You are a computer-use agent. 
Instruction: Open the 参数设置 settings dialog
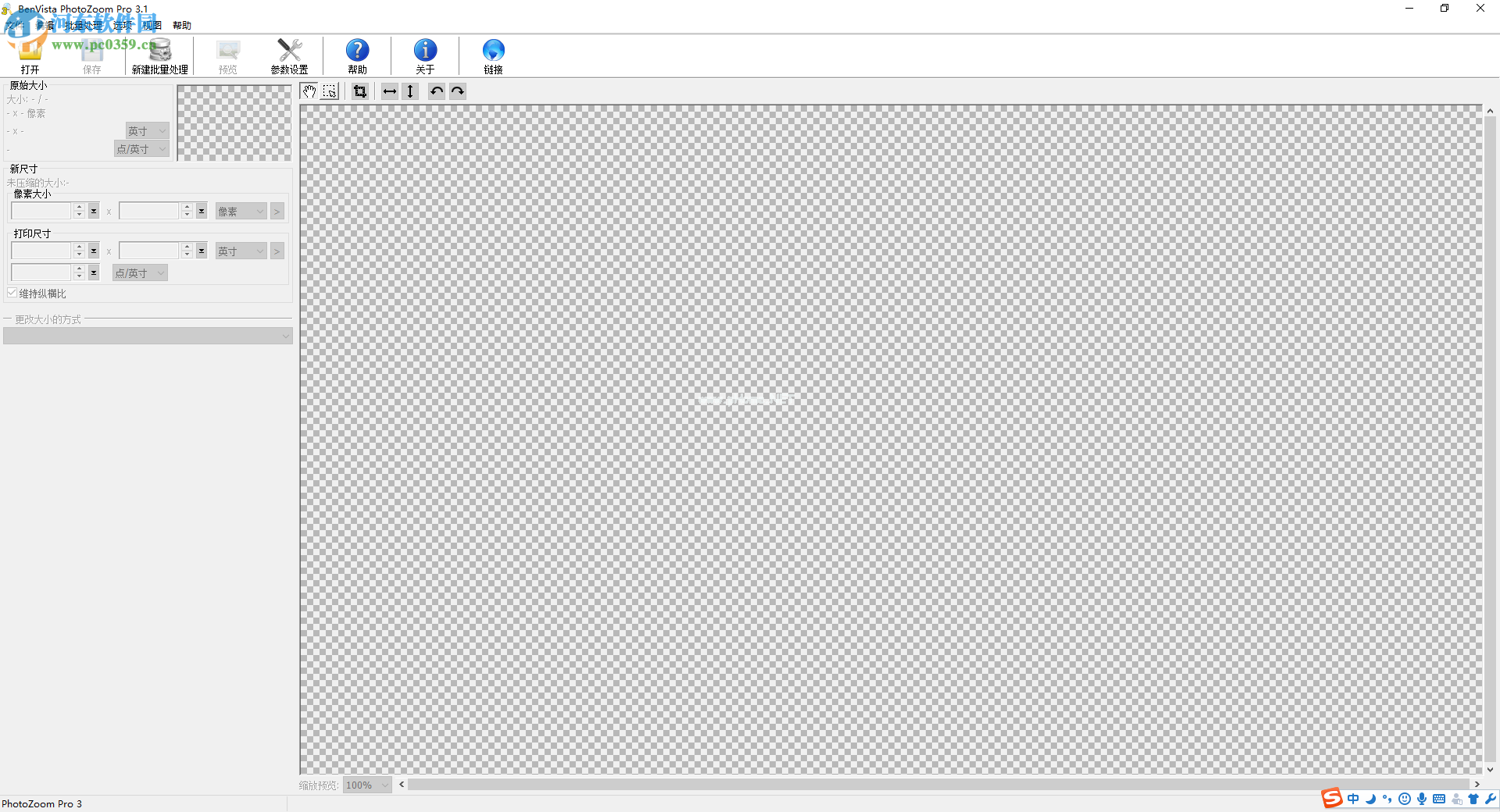click(288, 55)
